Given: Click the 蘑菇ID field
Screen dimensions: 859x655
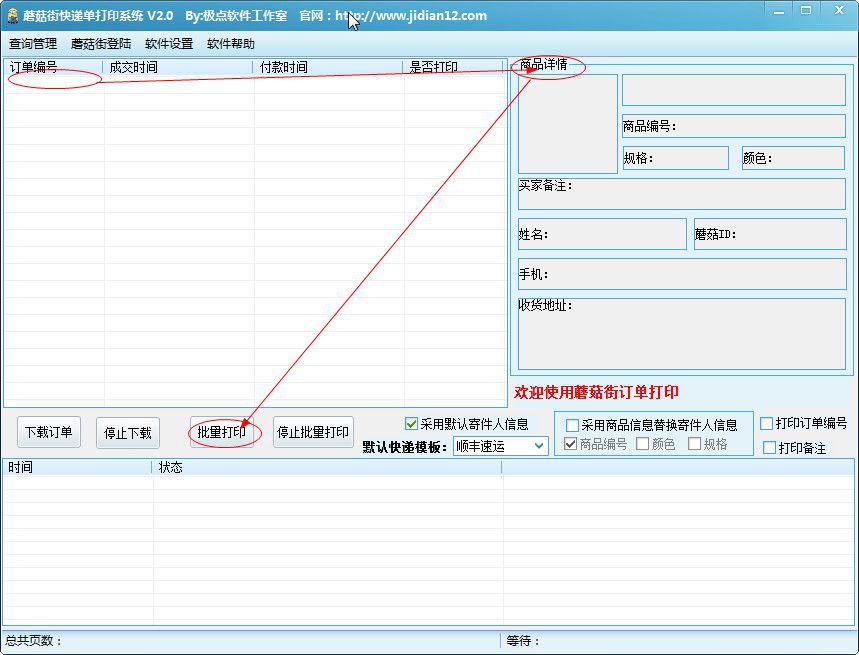Looking at the screenshot, I should (770, 234).
